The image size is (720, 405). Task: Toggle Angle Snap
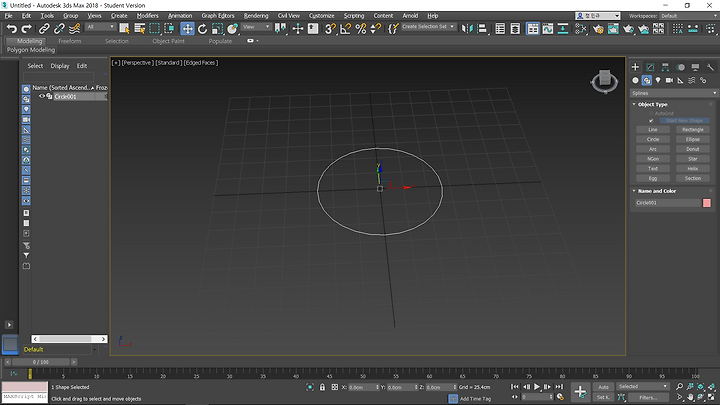(x=346, y=28)
